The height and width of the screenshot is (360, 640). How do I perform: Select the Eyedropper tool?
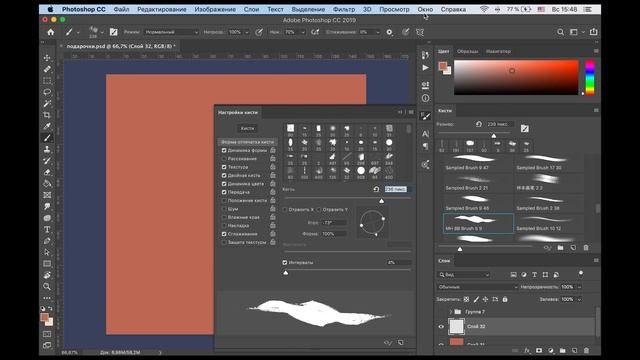(x=47, y=126)
